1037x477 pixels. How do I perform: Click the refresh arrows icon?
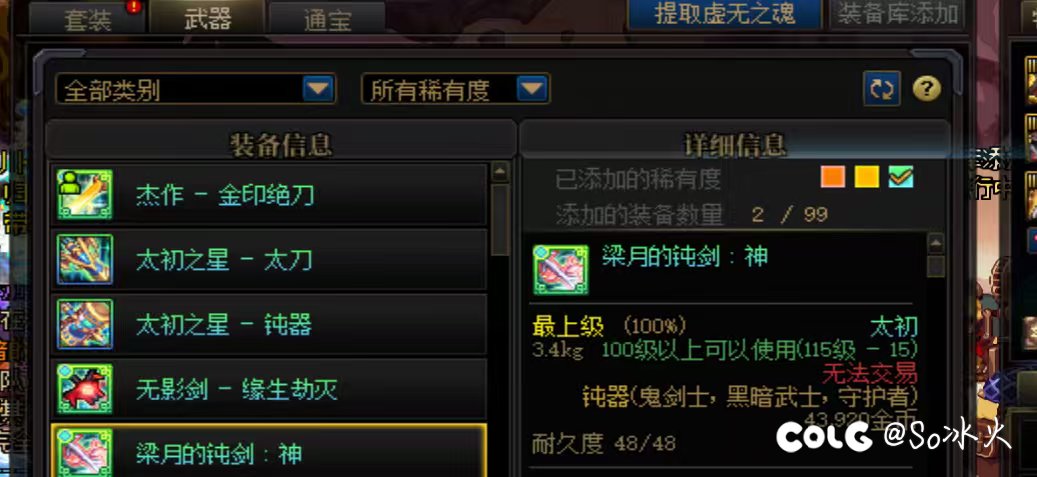pos(882,89)
